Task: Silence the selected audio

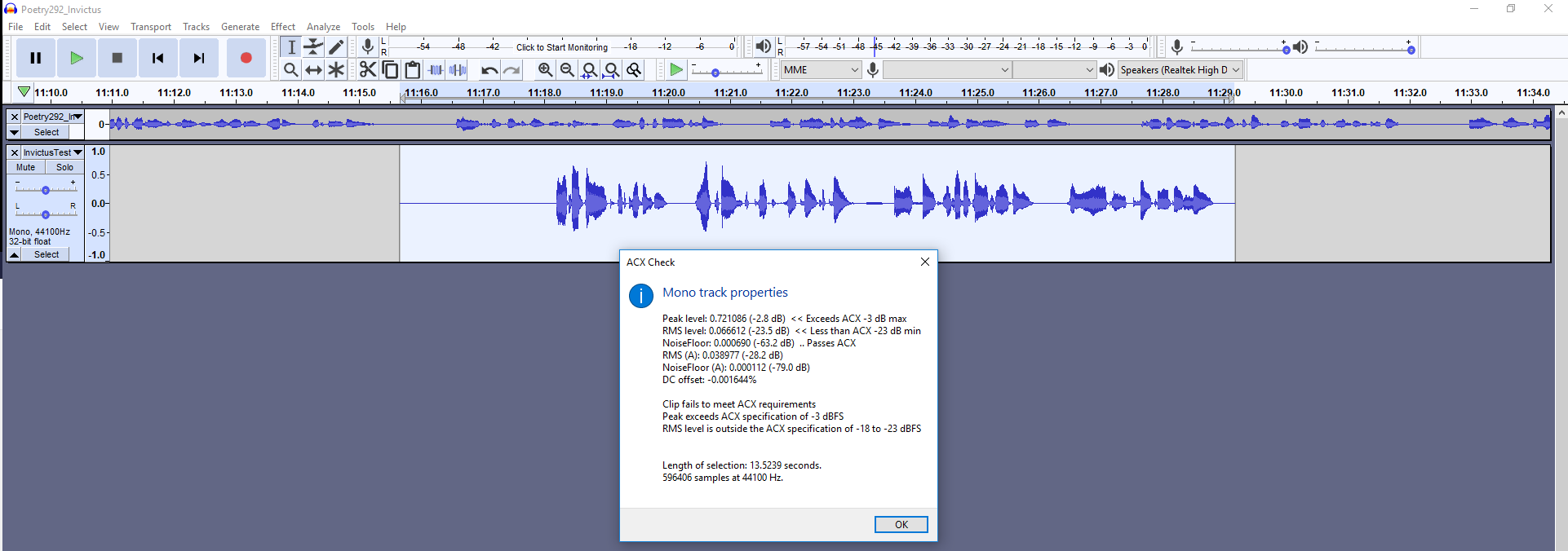Action: pos(458,70)
